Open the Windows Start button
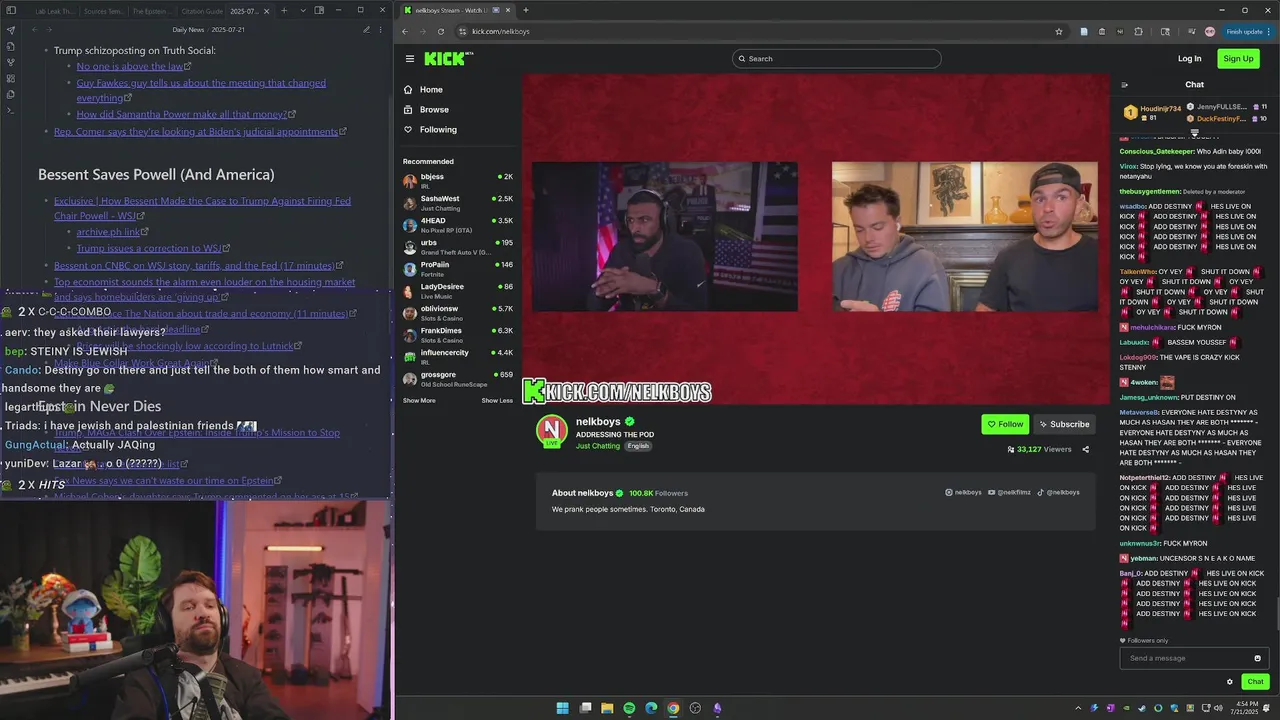Image resolution: width=1280 pixels, height=720 pixels. 562,708
